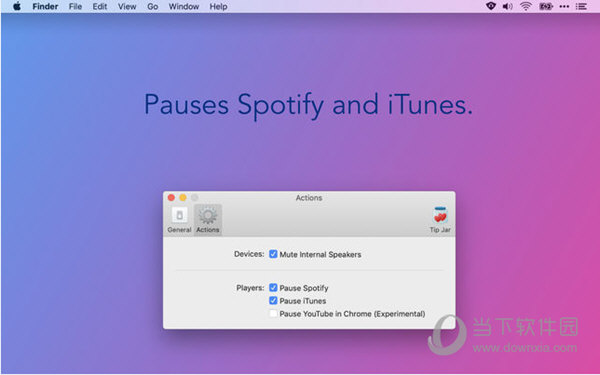Open the View menu
This screenshot has height=375, width=600.
[x=127, y=7]
